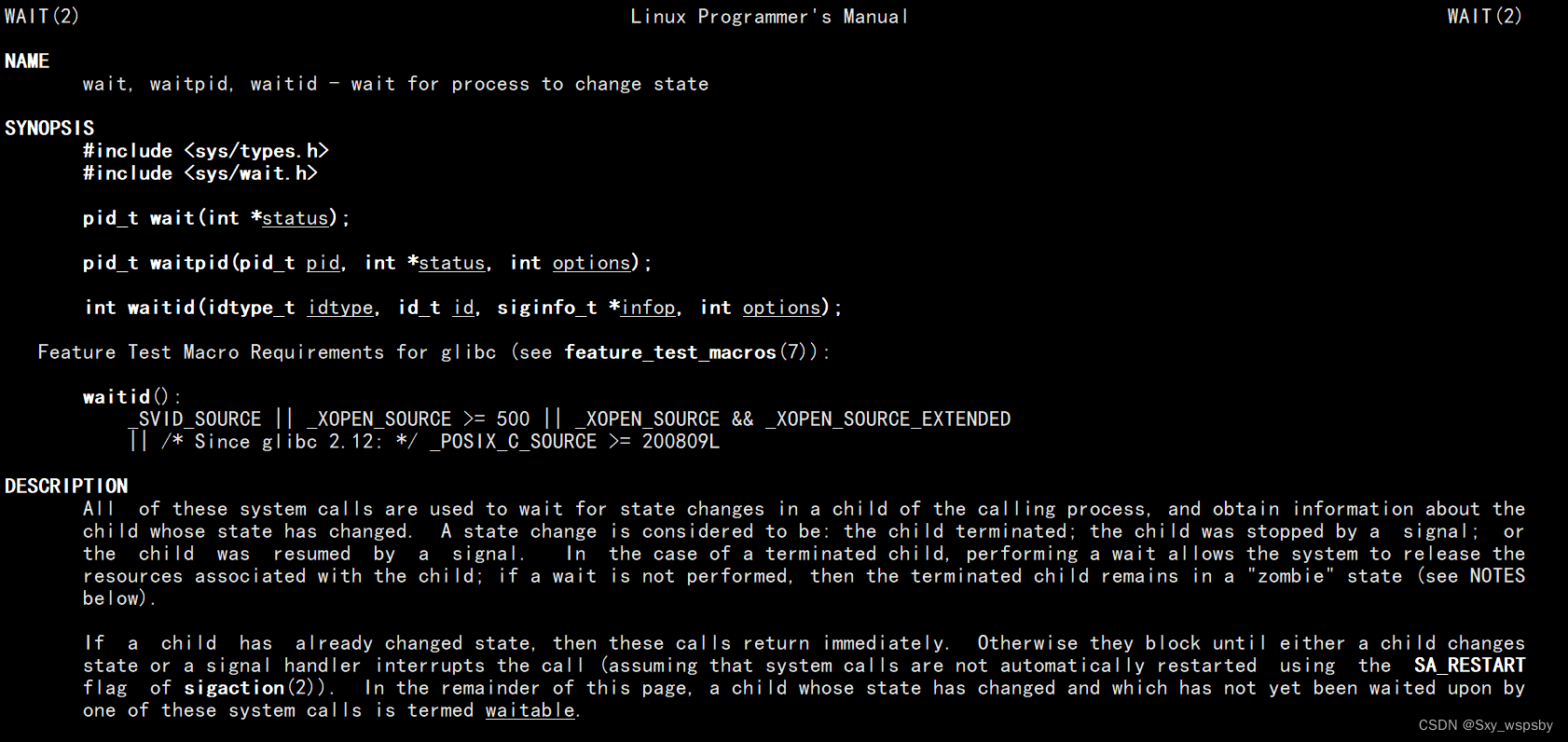
Task: Click the Linux Programmer's Manual title
Action: coord(769,17)
